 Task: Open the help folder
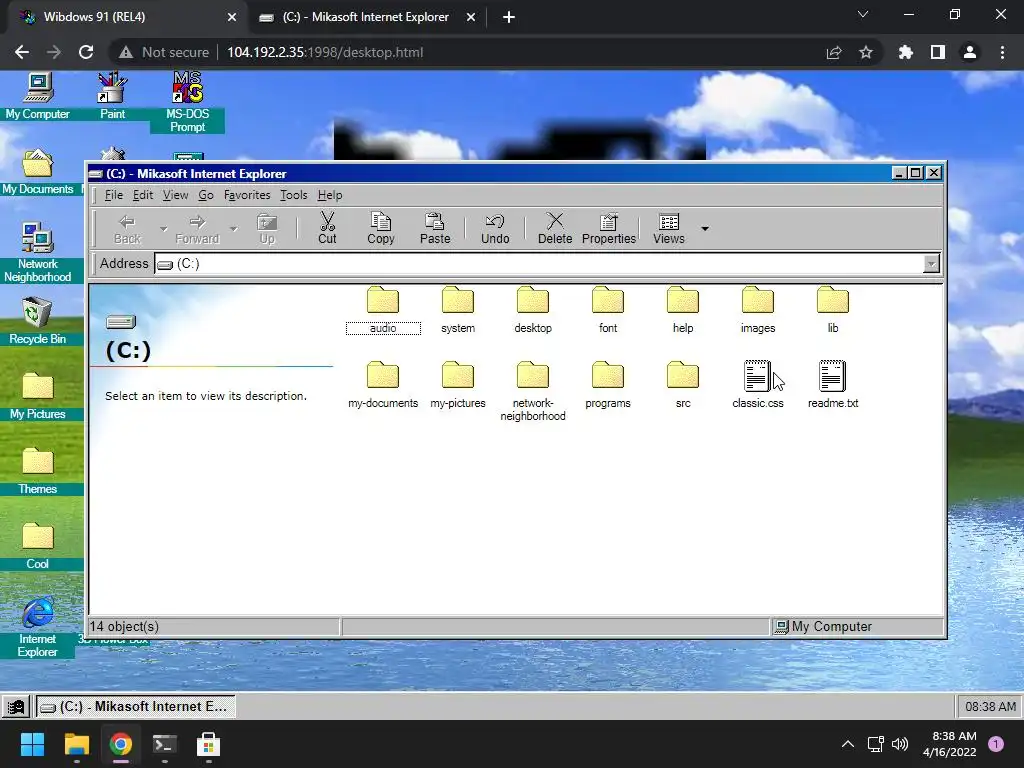683,310
